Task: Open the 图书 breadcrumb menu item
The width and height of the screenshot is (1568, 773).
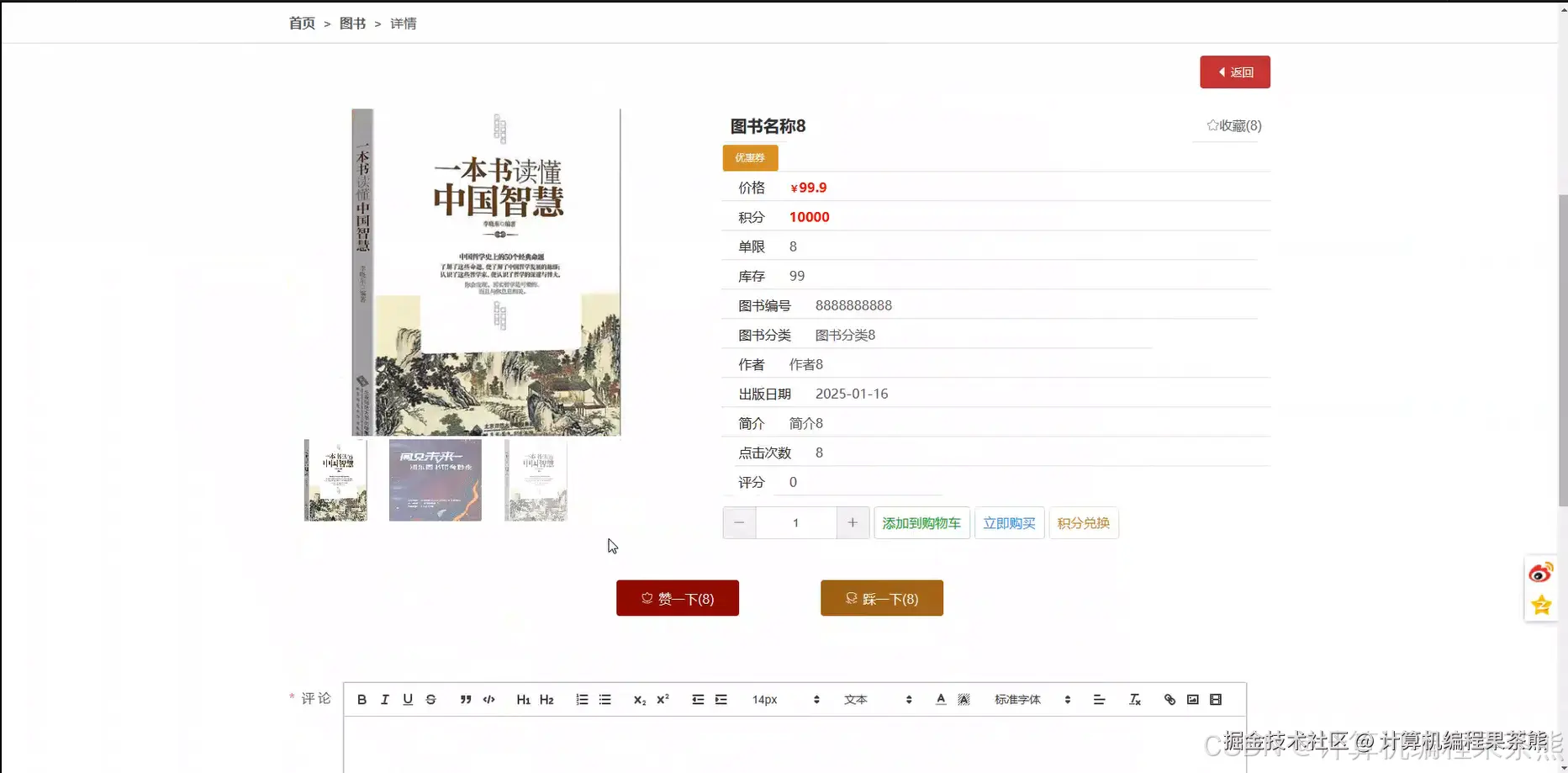Action: (x=352, y=23)
